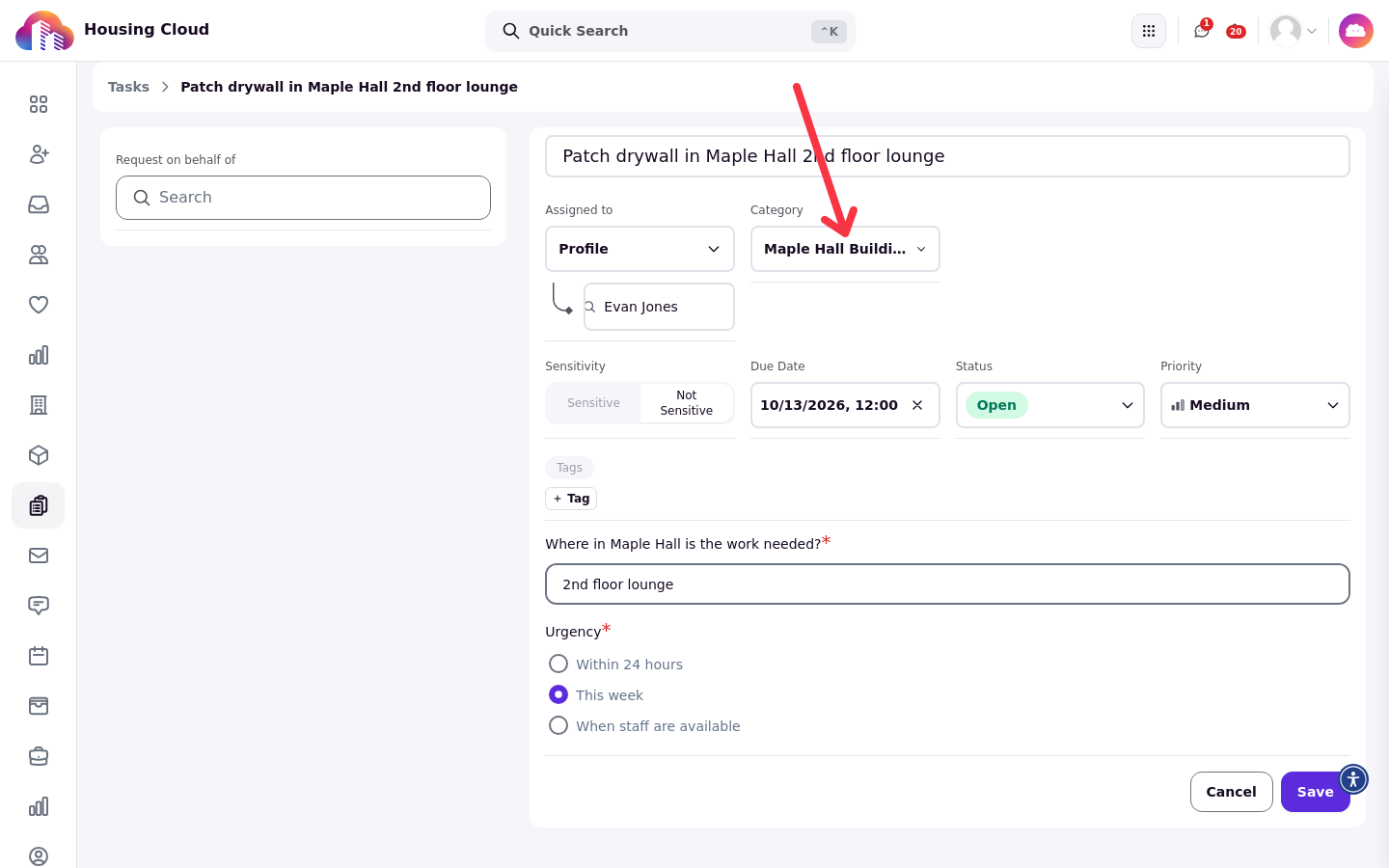The height and width of the screenshot is (868, 1389).
Task: Open the chat message icon in sidebar
Action: [39, 606]
